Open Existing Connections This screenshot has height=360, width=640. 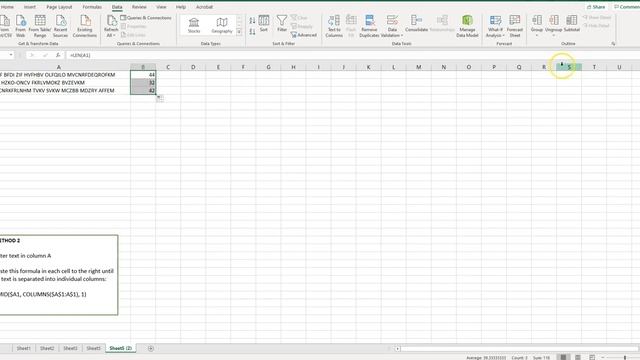pyautogui.click(x=85, y=26)
